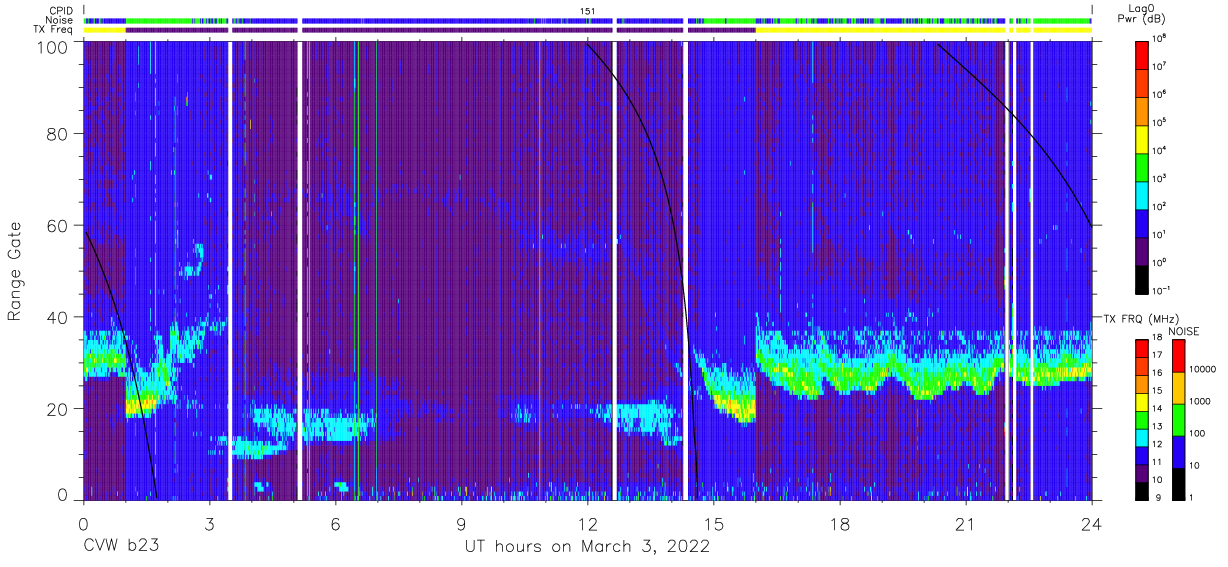1228x567 pixels.
Task: Click the purple TX Freq strip near hour 9
Action: coord(461,30)
